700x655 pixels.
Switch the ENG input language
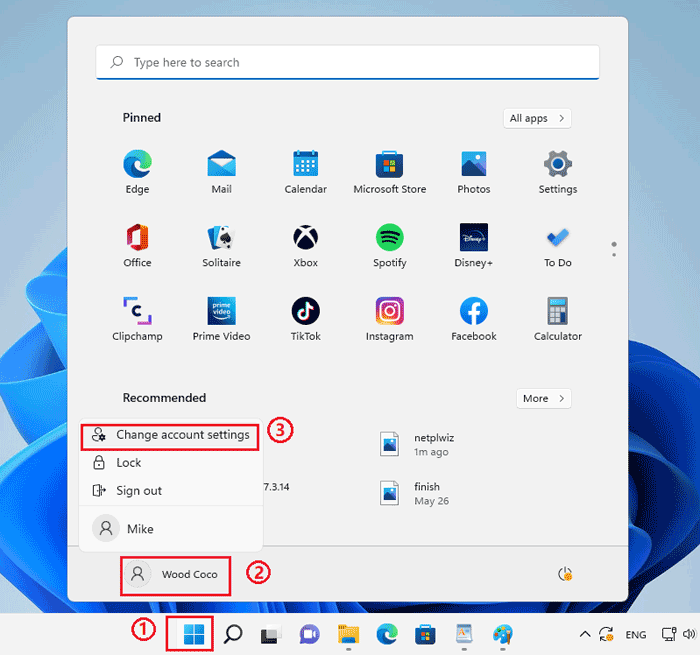click(636, 634)
